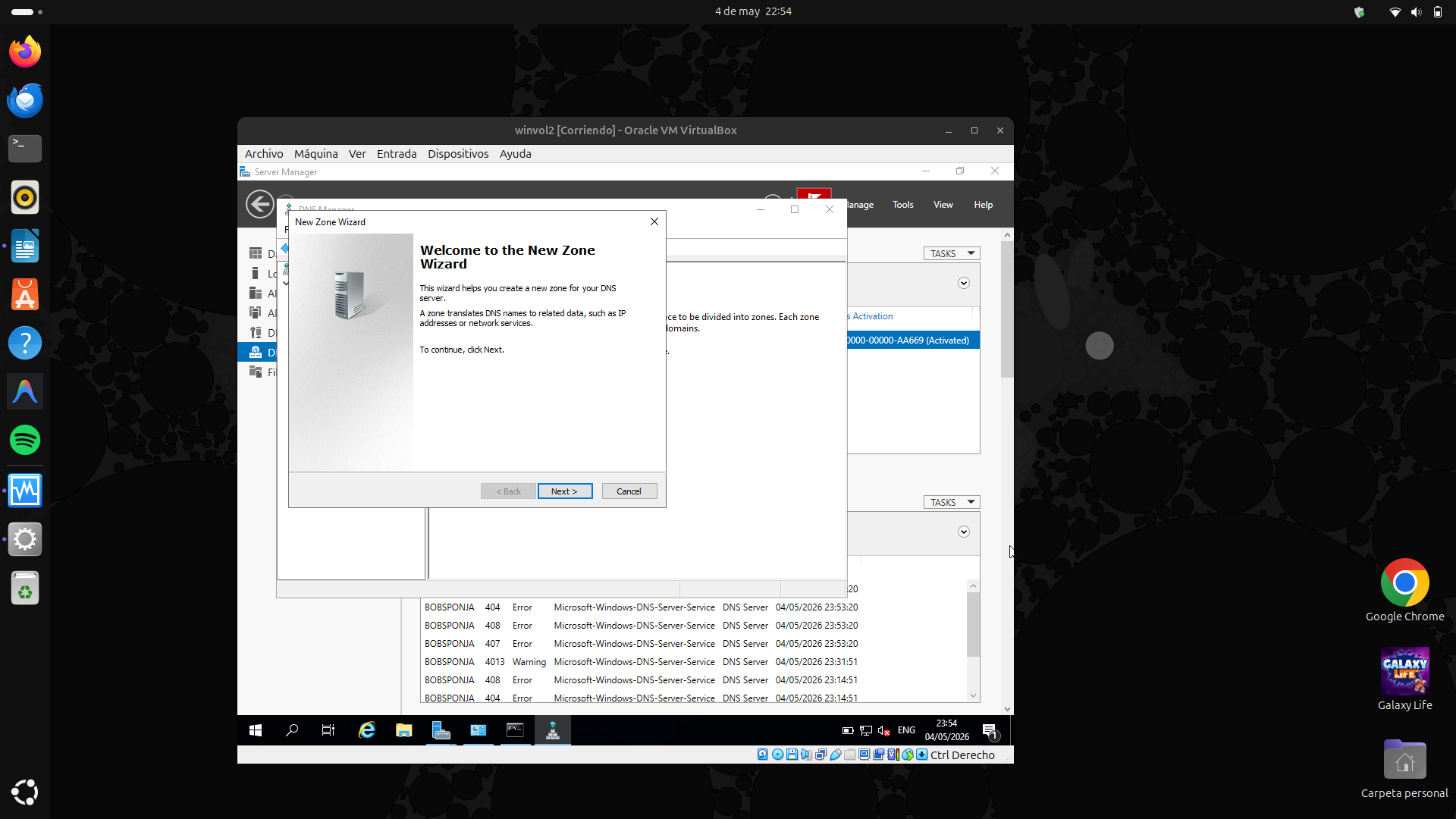Open Spotify from Ubuntu dock
The width and height of the screenshot is (1456, 819).
(x=25, y=440)
